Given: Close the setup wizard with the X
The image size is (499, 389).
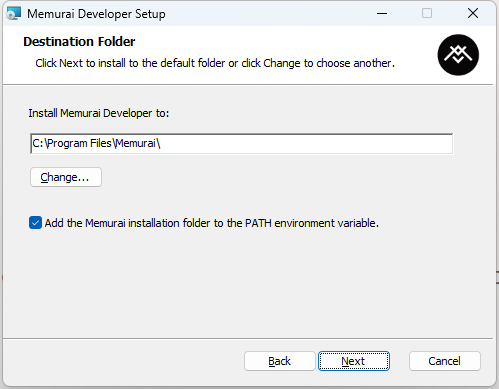Looking at the screenshot, I should 473,13.
